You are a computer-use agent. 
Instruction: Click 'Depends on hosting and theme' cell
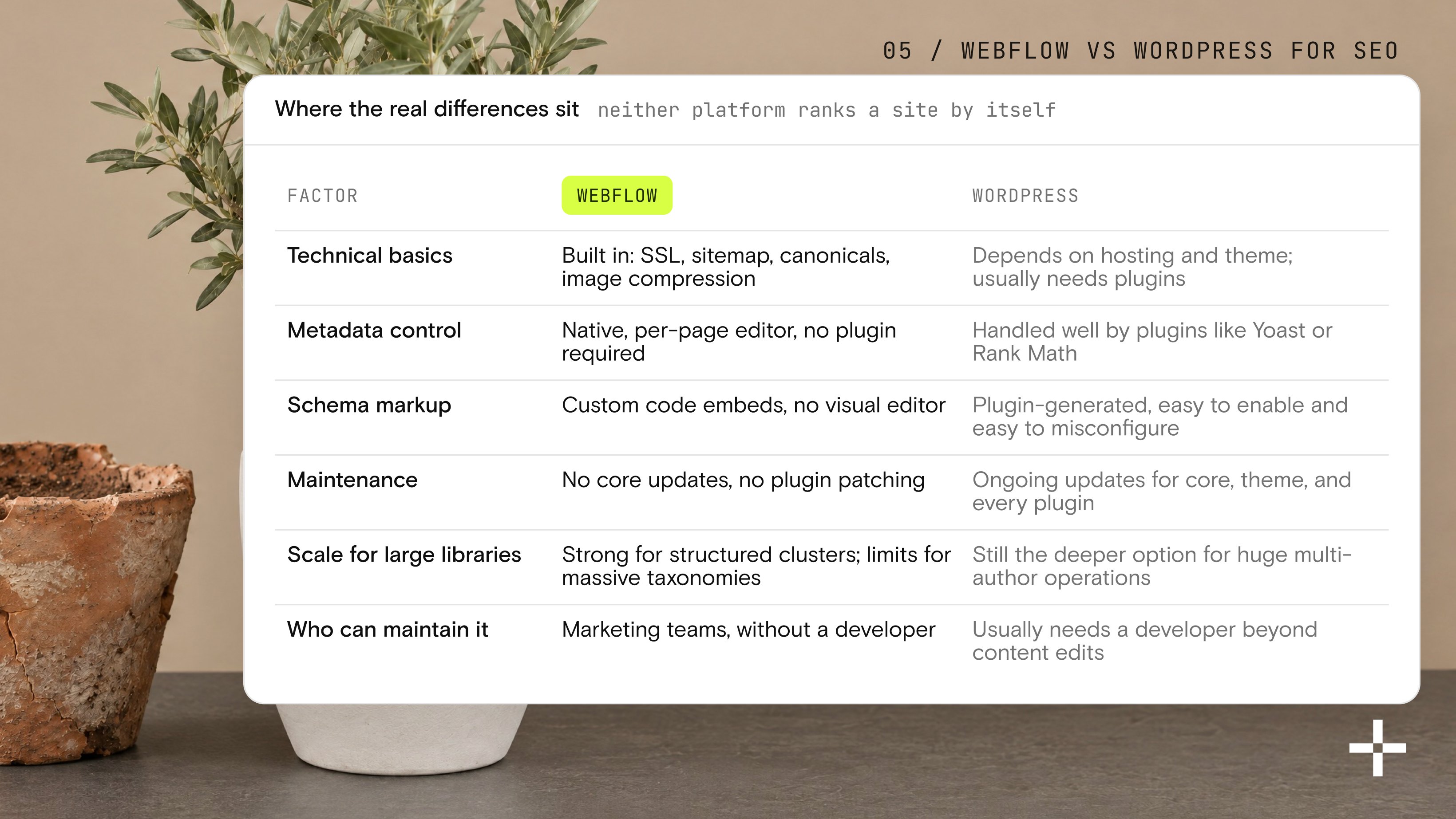[x=1133, y=267]
